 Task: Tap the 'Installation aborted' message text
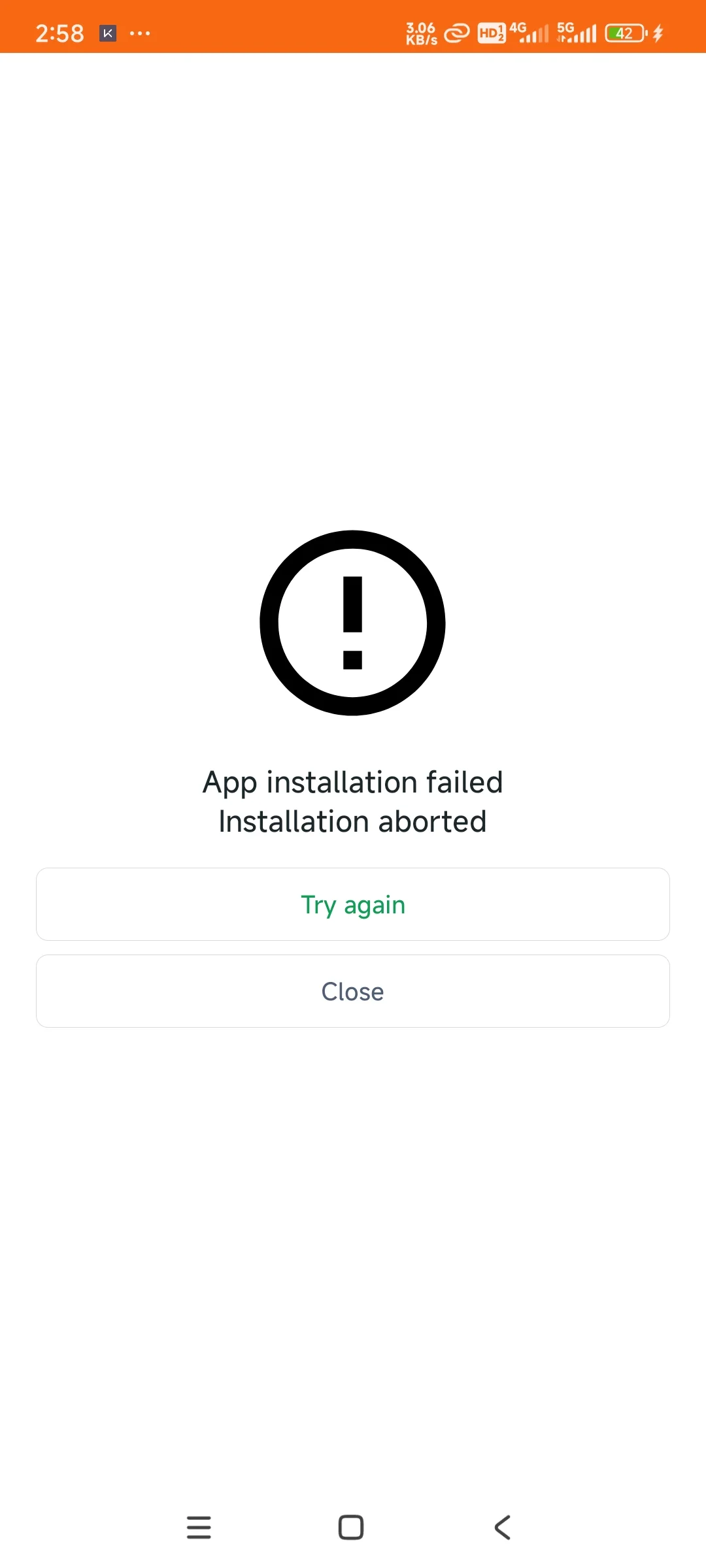coord(353,822)
